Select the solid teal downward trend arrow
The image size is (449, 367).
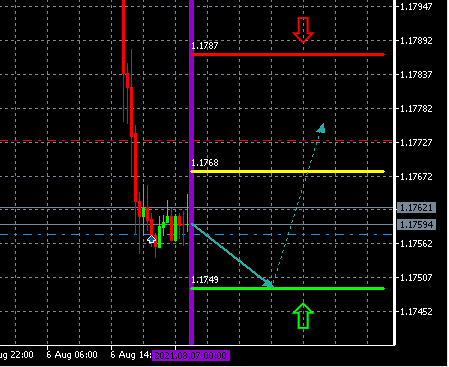click(x=232, y=255)
